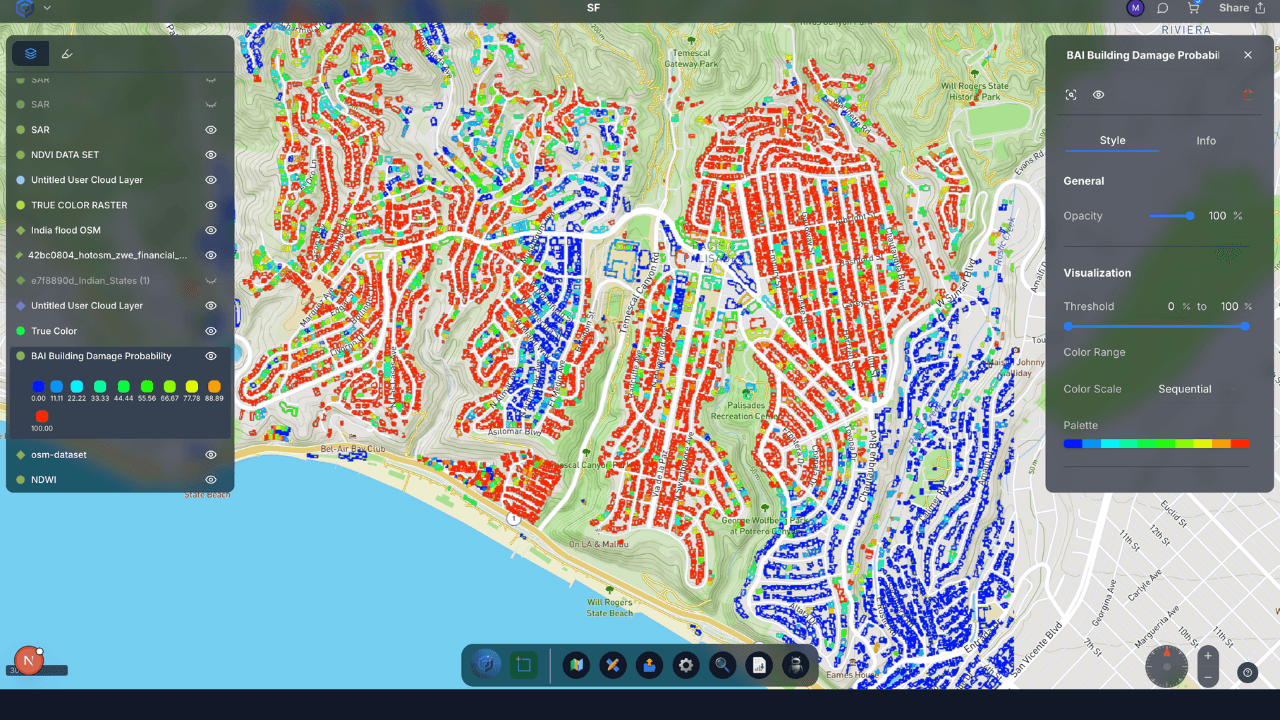Click the Opacity slider handle
This screenshot has height=720, width=1280.
[x=1189, y=216]
